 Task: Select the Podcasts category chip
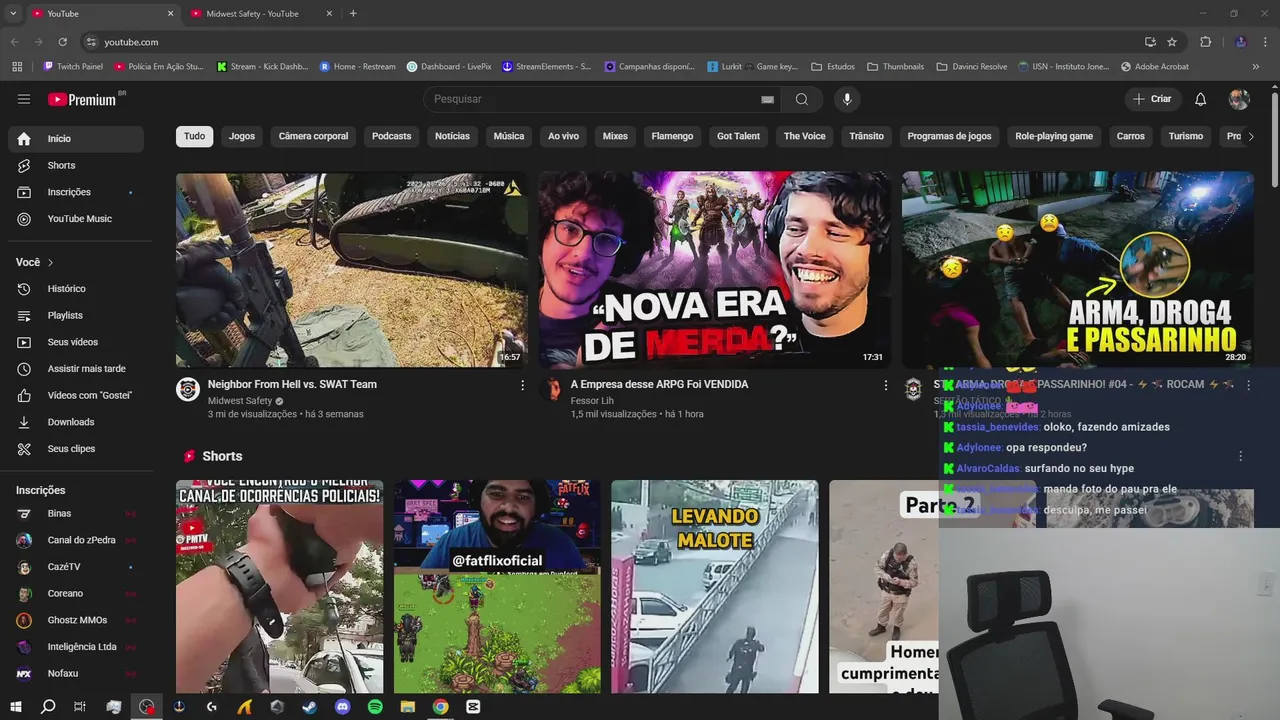pos(391,136)
